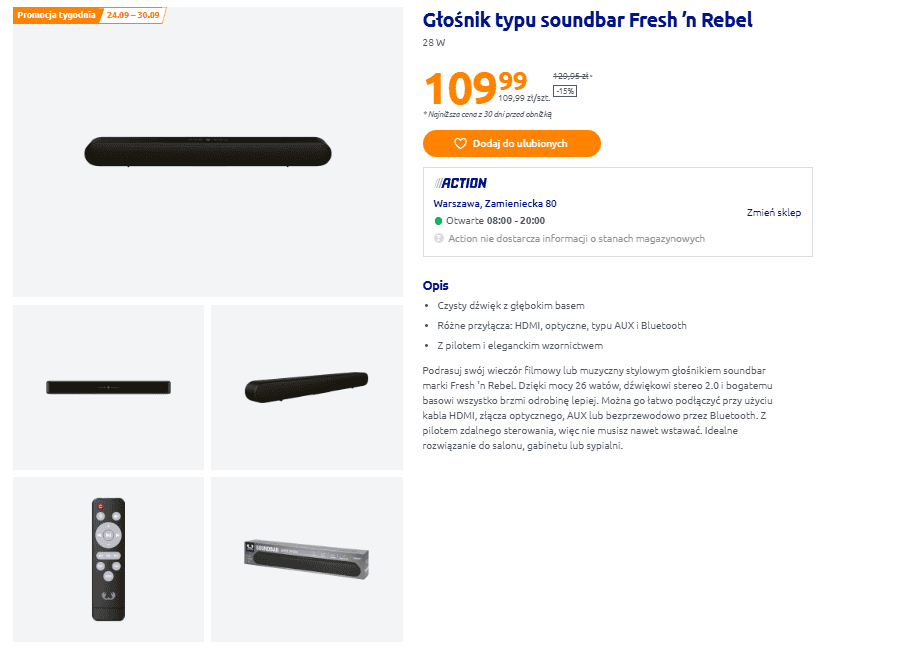Click the 24.09 – 30.09 date label

[x=133, y=15]
